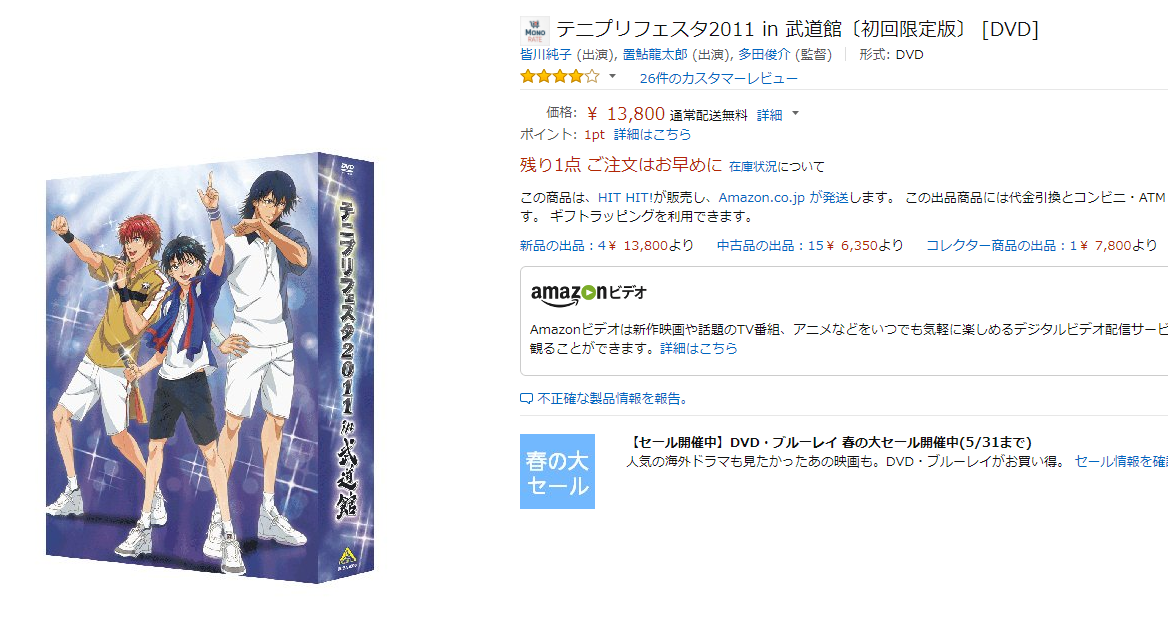Click the 詳細 shipping details link
The image size is (1168, 632).
(769, 115)
